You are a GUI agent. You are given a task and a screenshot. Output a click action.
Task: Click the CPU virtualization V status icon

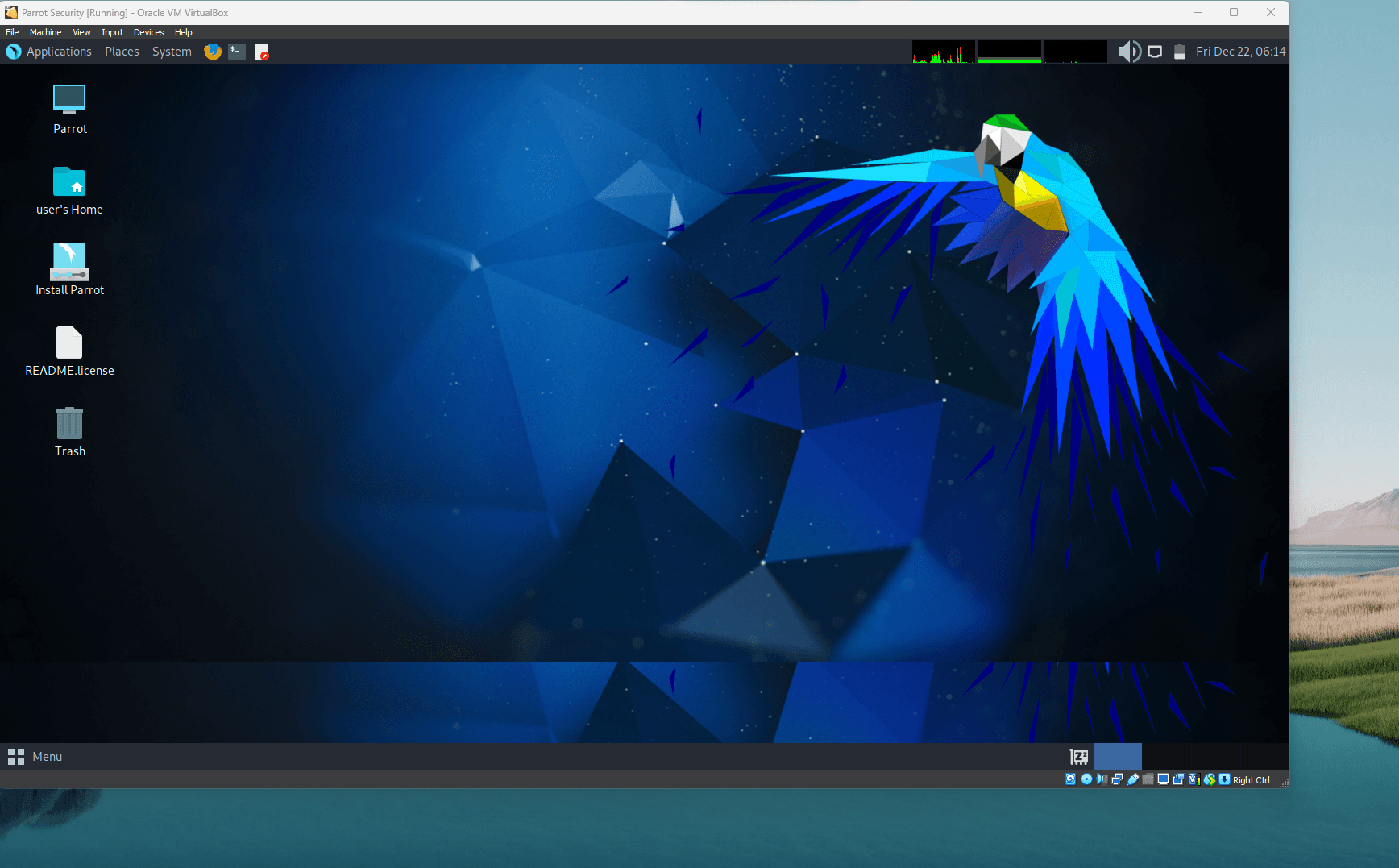[x=1194, y=779]
